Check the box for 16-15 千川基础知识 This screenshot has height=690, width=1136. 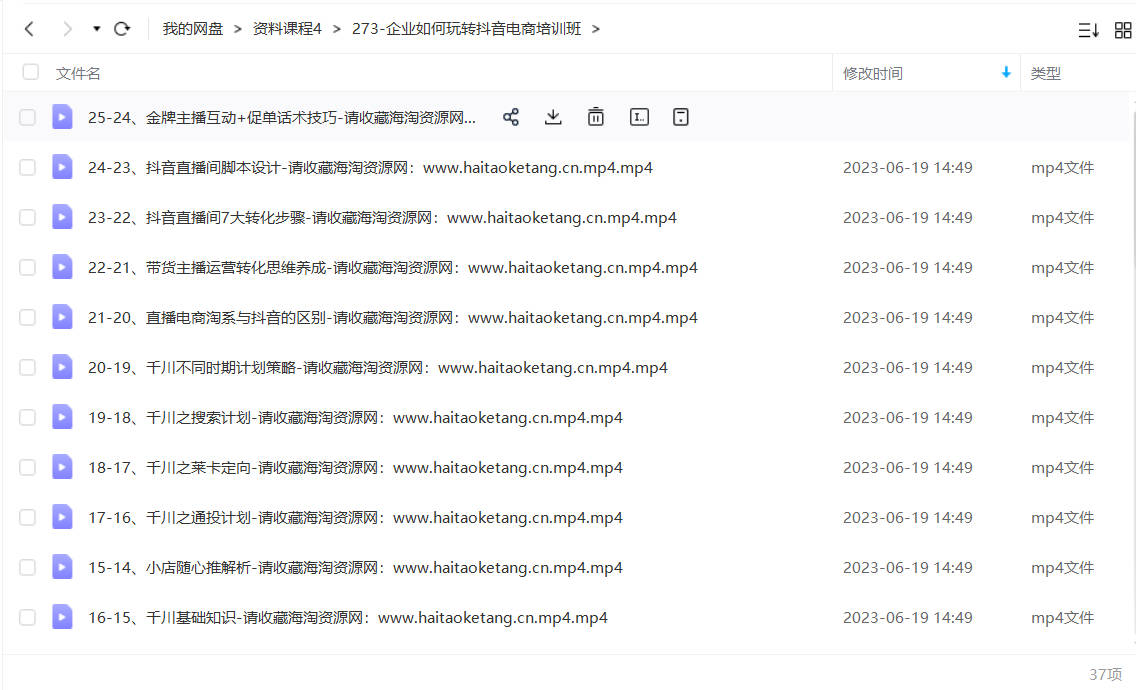pos(28,618)
